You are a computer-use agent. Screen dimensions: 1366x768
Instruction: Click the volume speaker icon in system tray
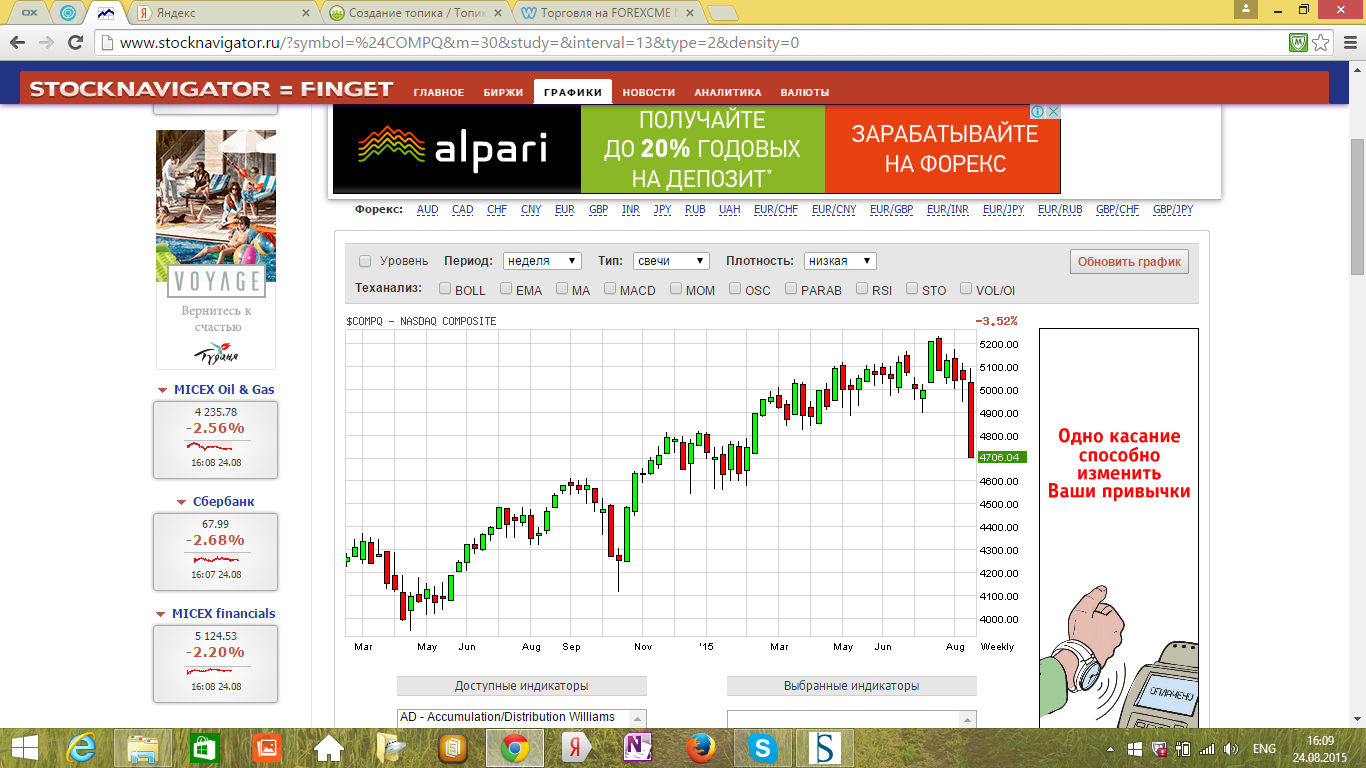tap(1230, 748)
